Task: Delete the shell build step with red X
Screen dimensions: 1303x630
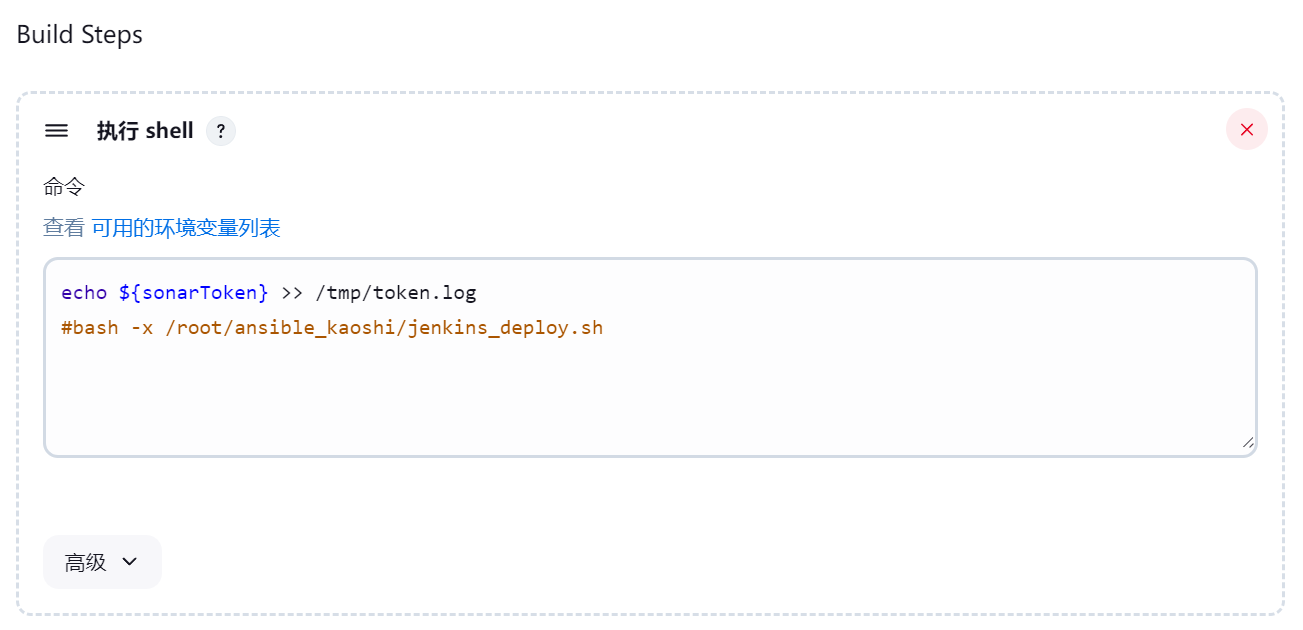Action: (1247, 129)
